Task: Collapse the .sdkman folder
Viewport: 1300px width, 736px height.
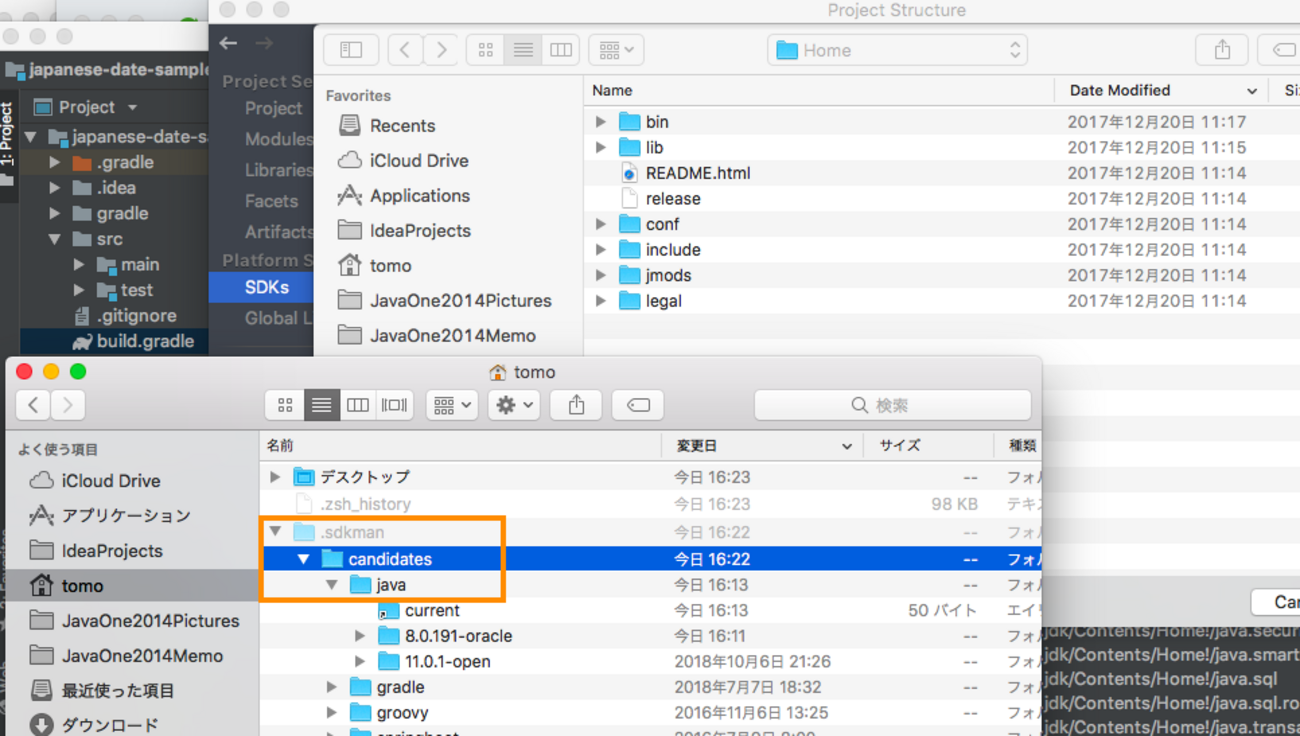Action: (275, 532)
